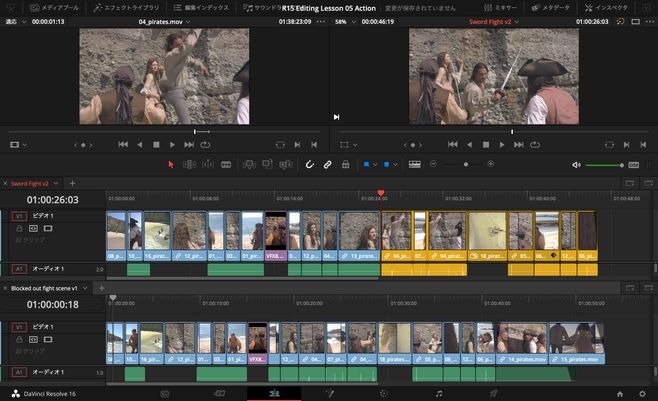Select the 15_pirates.mov clip in lower timeline

pyautogui.click(x=577, y=343)
